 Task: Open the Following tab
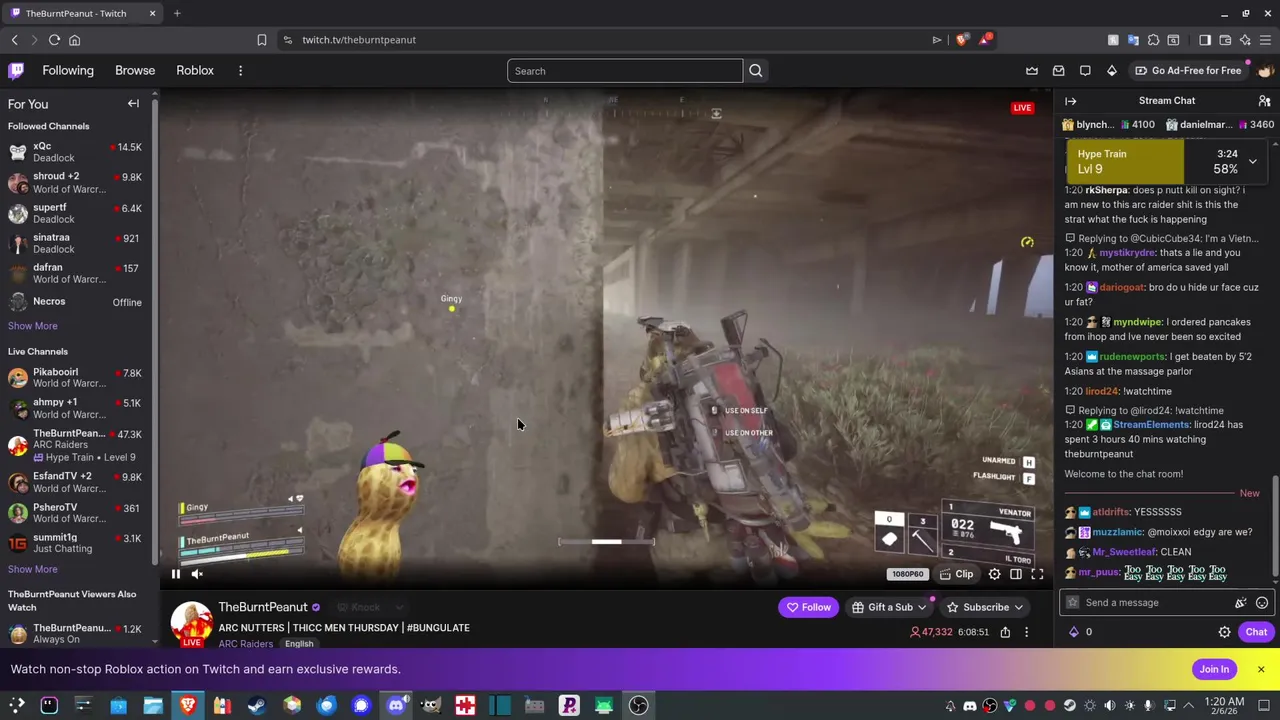tap(68, 71)
